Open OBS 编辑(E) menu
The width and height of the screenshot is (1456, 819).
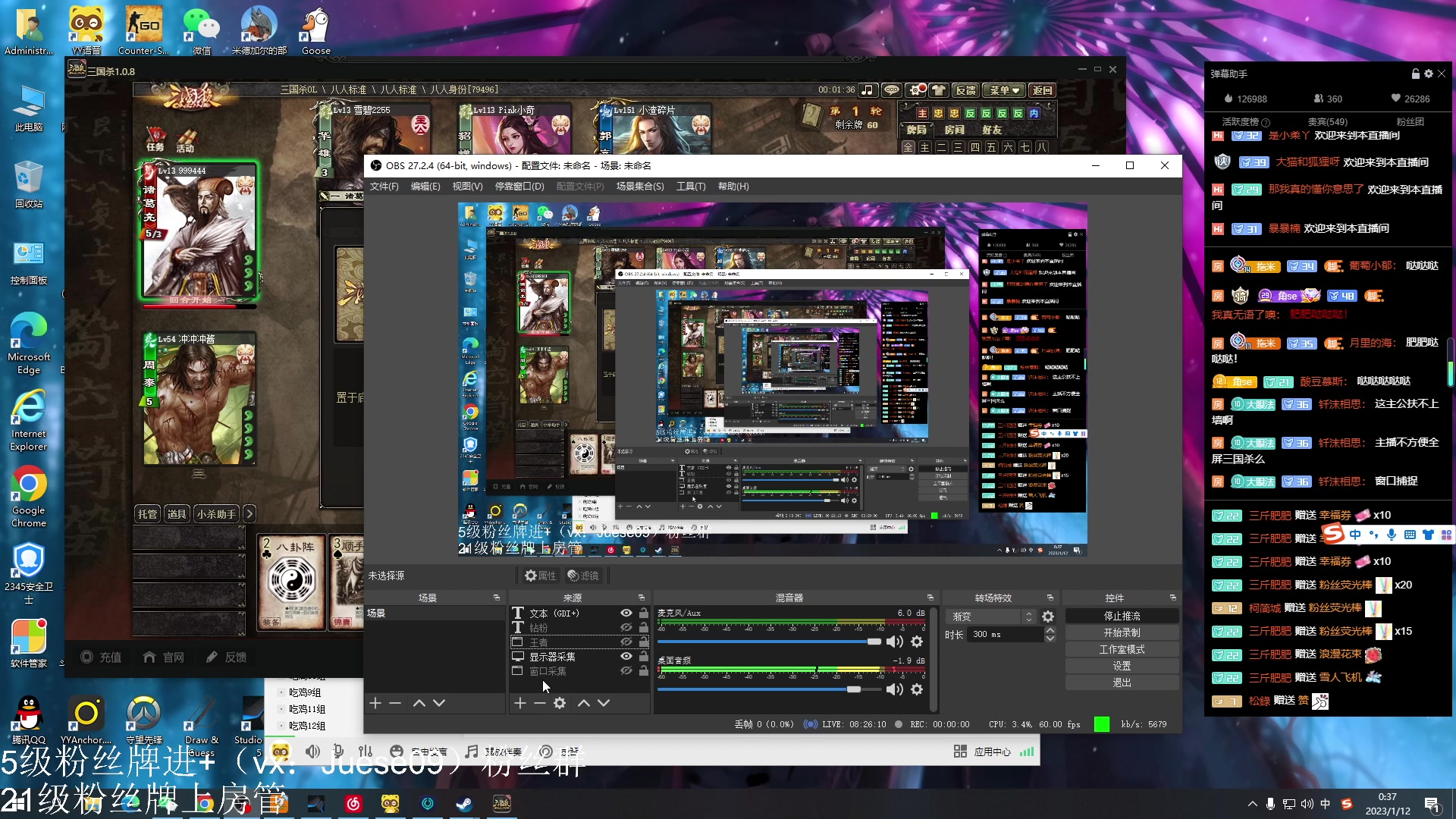[x=425, y=187]
